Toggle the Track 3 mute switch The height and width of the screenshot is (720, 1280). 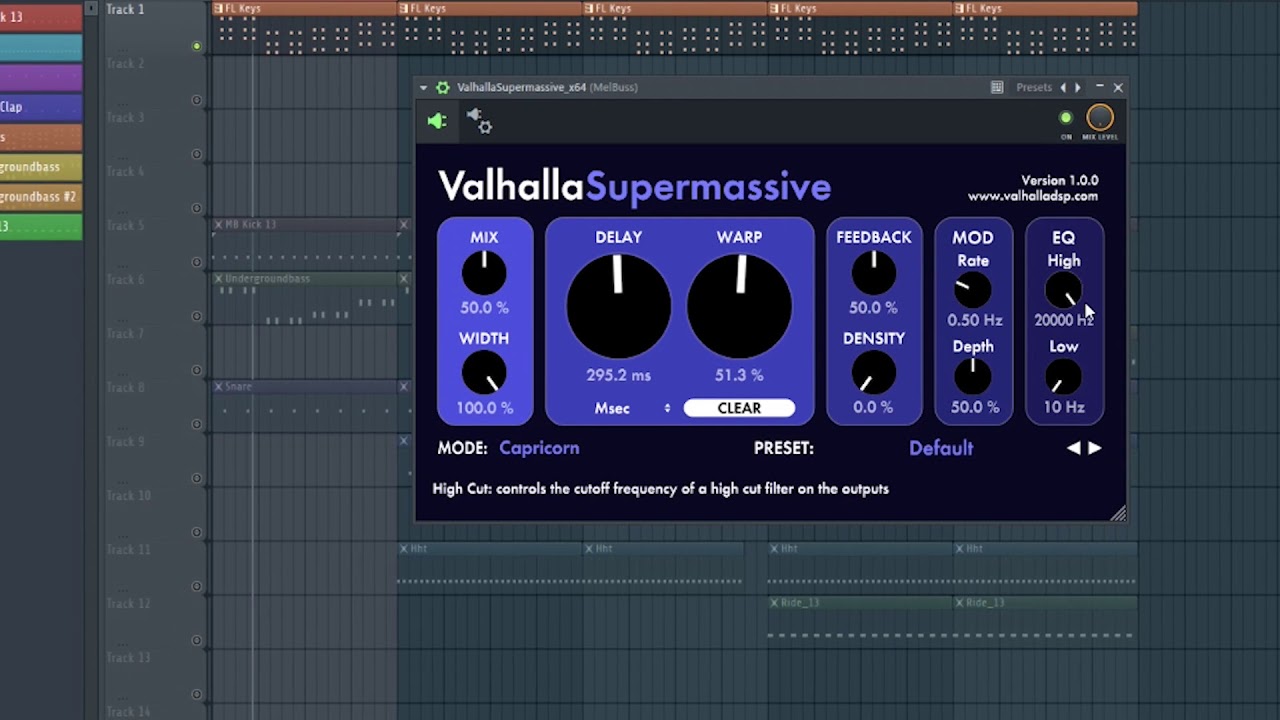[x=196, y=154]
